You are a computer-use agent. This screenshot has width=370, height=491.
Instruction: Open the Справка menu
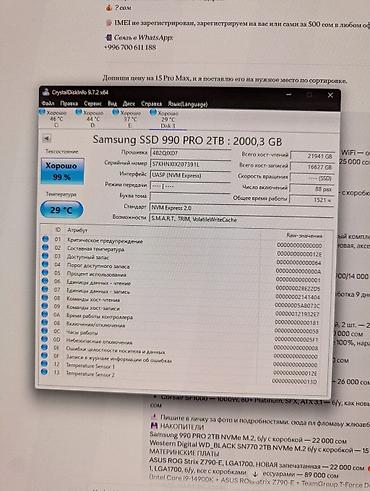point(151,104)
